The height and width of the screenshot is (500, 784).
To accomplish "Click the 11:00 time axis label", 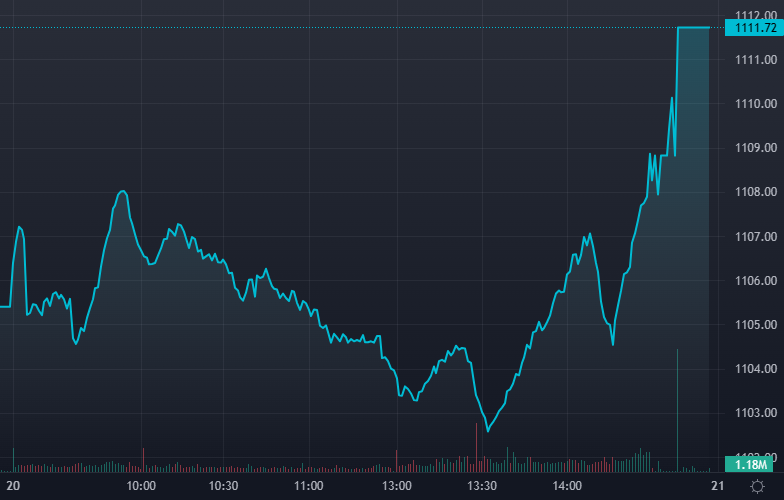I will (x=308, y=486).
